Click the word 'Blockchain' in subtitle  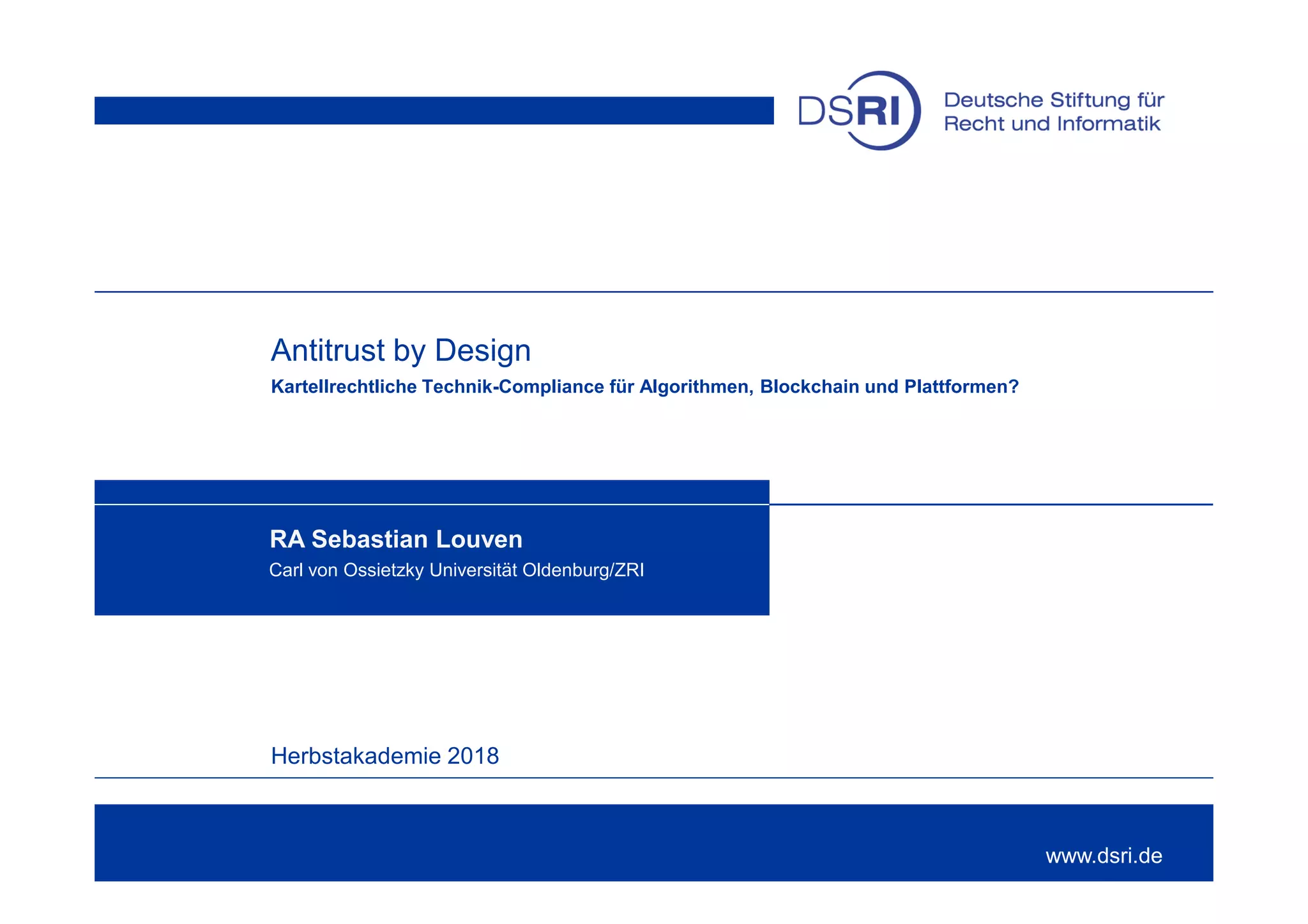pyautogui.click(x=809, y=387)
